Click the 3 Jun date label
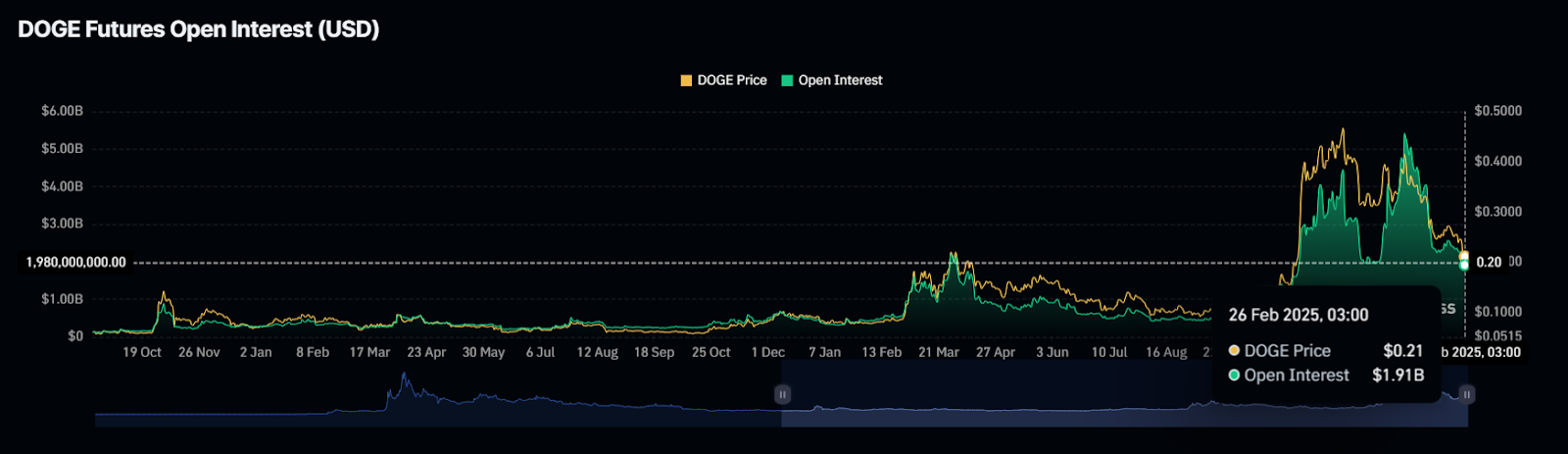This screenshot has height=454, width=1568. (1052, 352)
